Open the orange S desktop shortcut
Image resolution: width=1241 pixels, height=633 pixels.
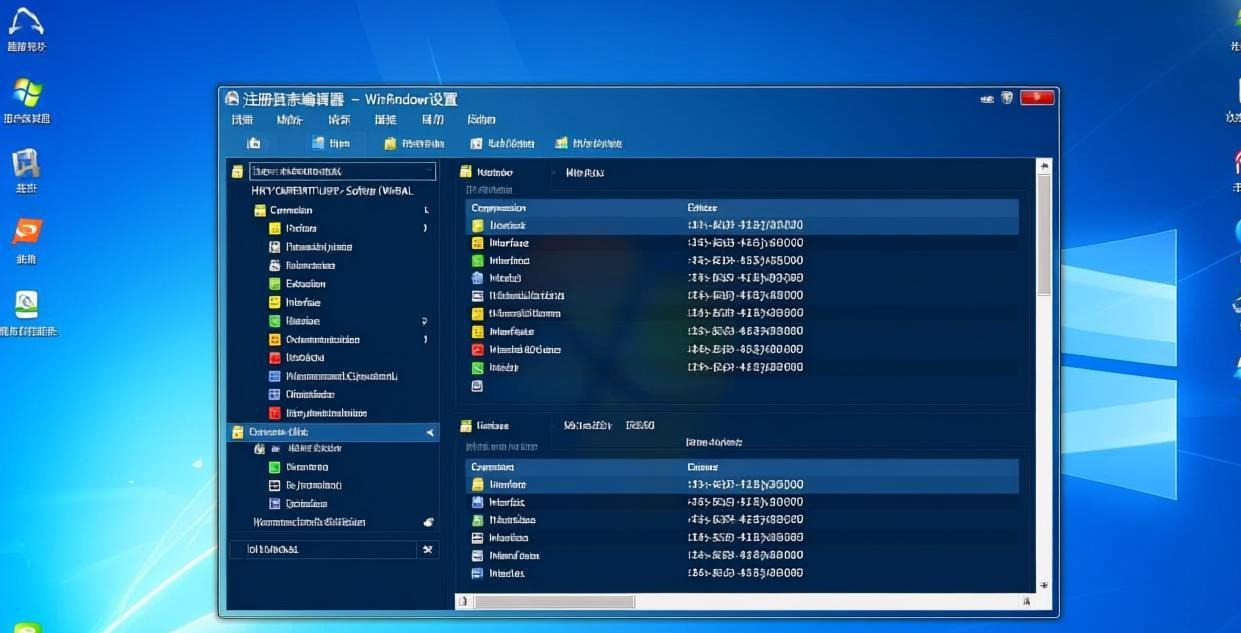coord(27,232)
